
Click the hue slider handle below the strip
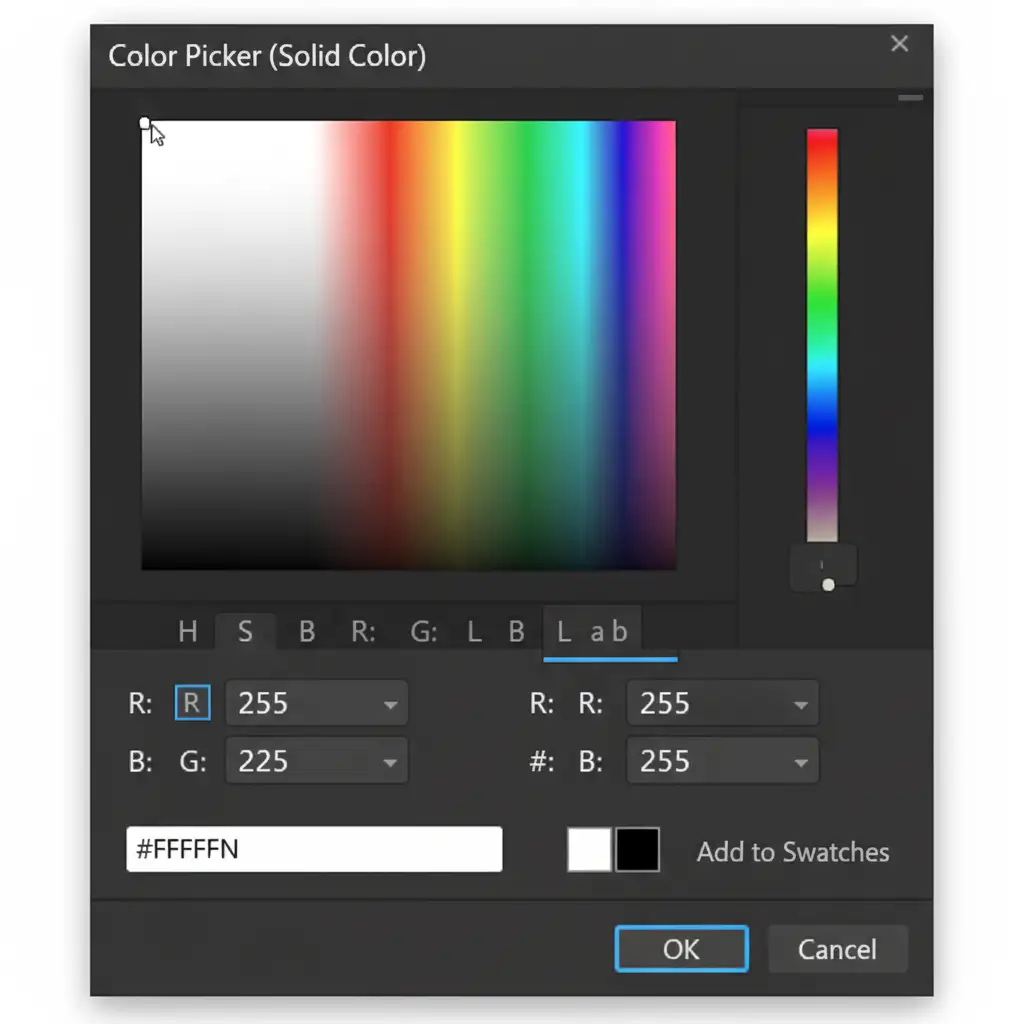point(827,584)
